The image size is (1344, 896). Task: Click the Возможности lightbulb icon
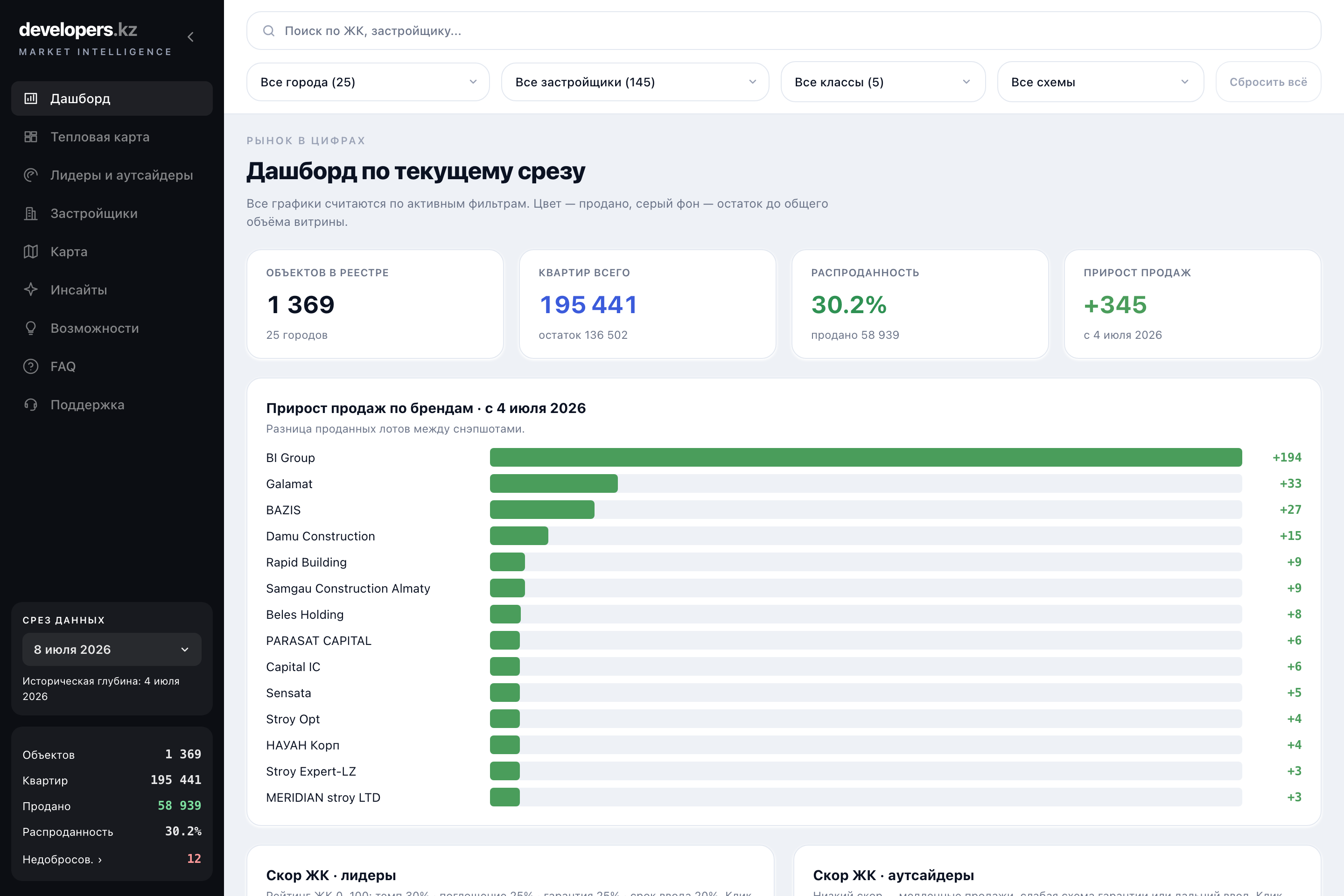[x=31, y=328]
